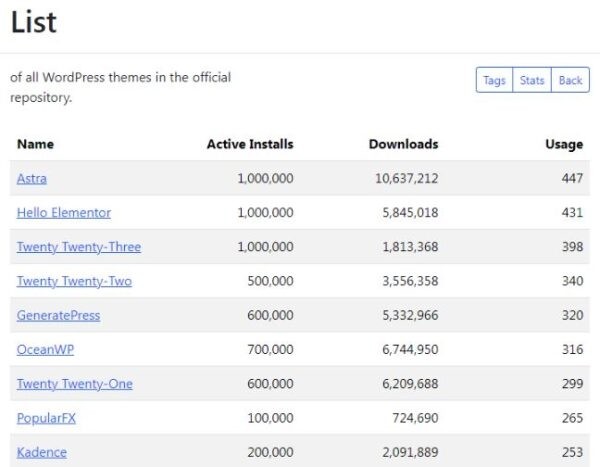Open the Twenty Twenty-Two theme
Image resolution: width=600 pixels, height=467 pixels.
pyautogui.click(x=74, y=281)
